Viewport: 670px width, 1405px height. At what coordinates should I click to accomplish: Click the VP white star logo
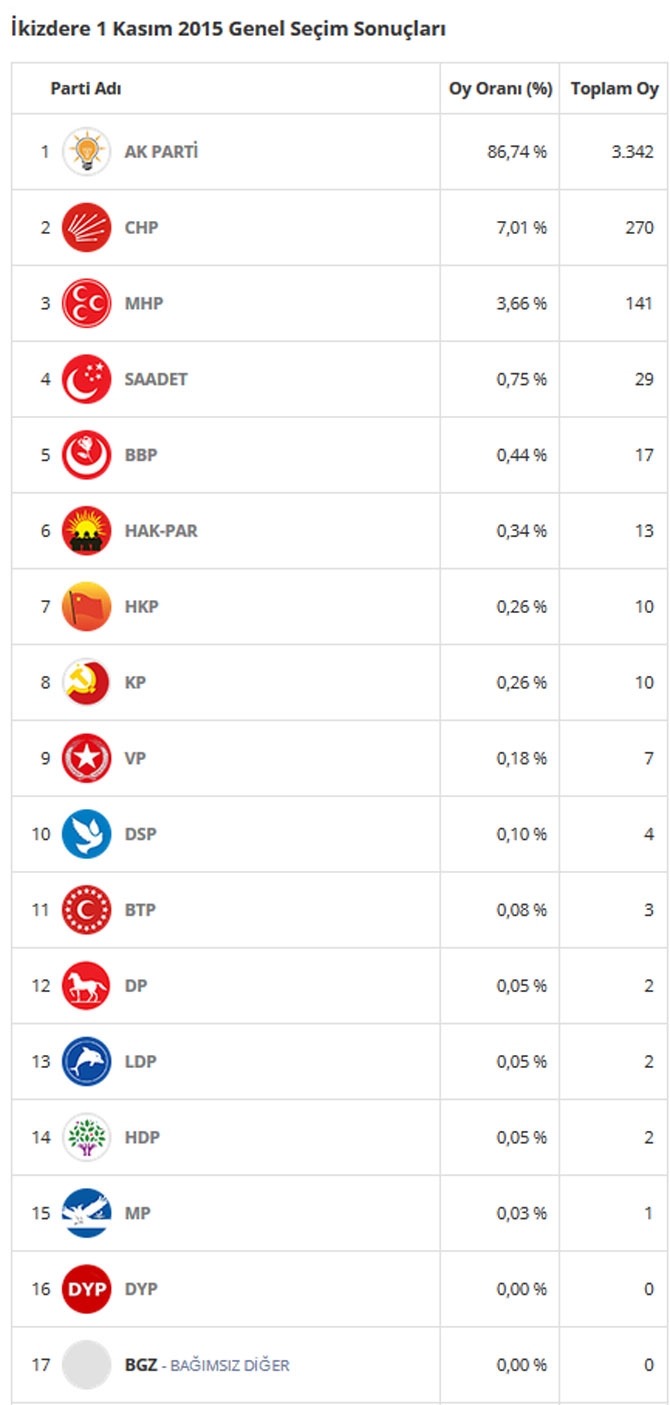point(86,759)
